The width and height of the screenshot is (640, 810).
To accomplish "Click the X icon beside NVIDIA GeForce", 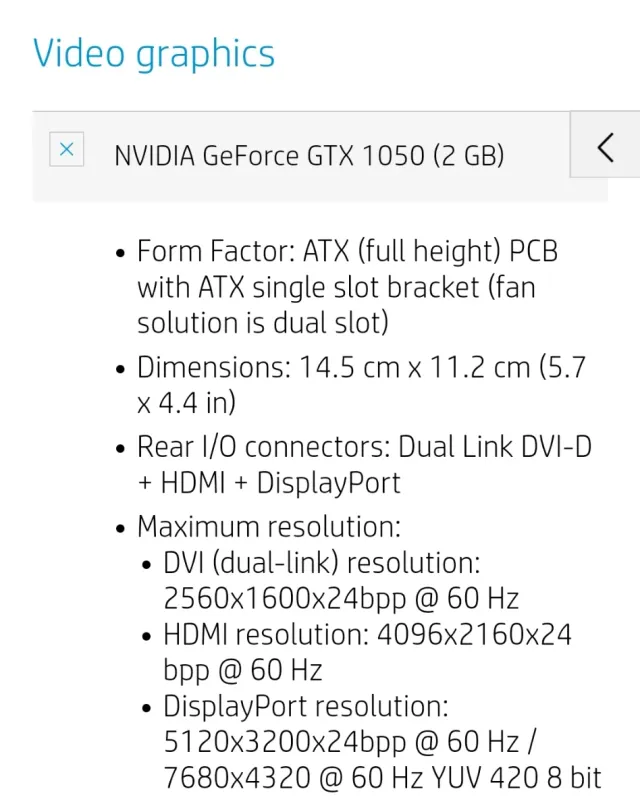I will click(67, 149).
